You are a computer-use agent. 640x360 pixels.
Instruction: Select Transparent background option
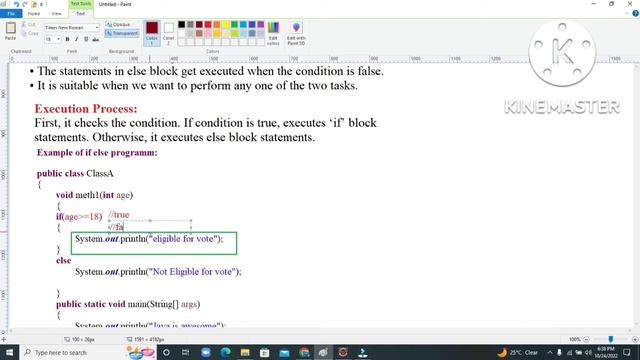point(122,33)
